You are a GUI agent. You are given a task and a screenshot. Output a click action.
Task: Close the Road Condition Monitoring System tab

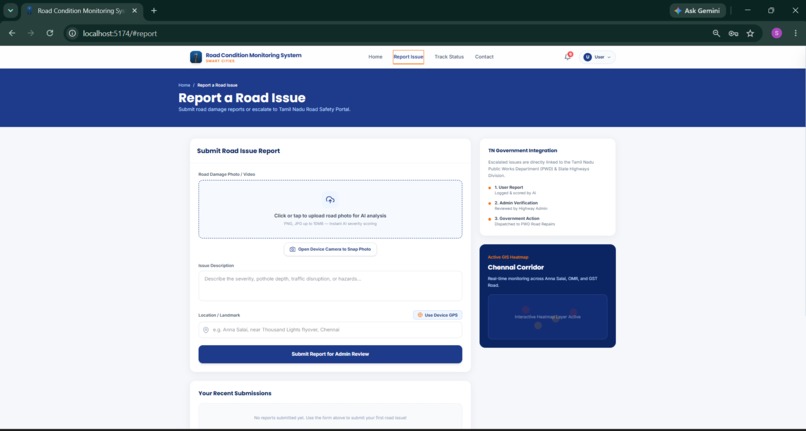coord(135,11)
